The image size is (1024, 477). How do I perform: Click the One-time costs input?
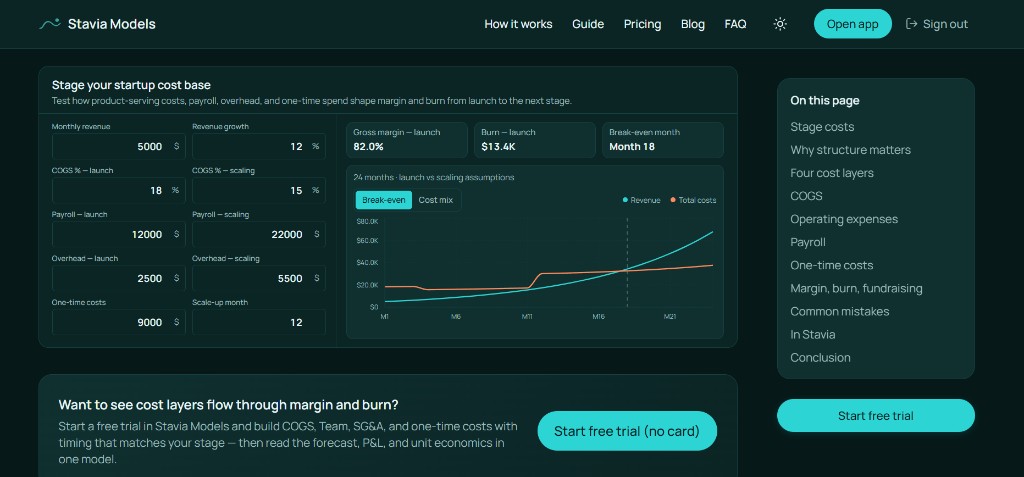click(118, 322)
